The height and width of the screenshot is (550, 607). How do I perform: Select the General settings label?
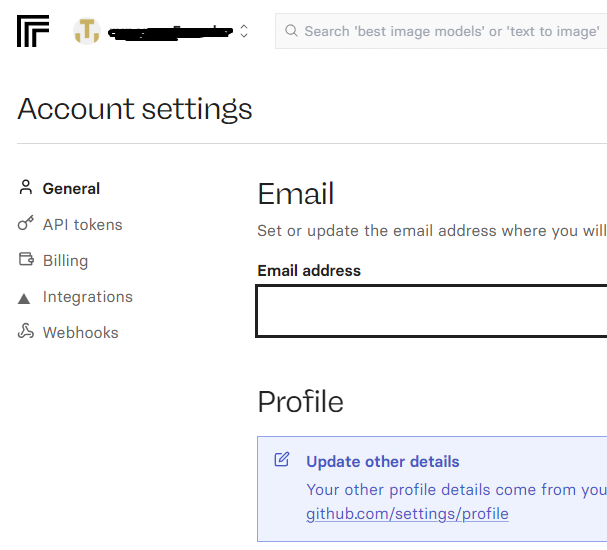(71, 188)
